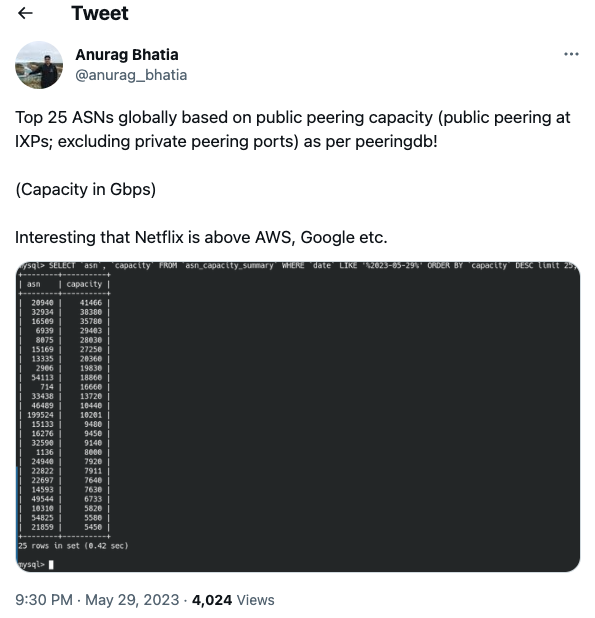Click the asn column header in the screenshot
The height and width of the screenshot is (618, 595).
(33, 284)
